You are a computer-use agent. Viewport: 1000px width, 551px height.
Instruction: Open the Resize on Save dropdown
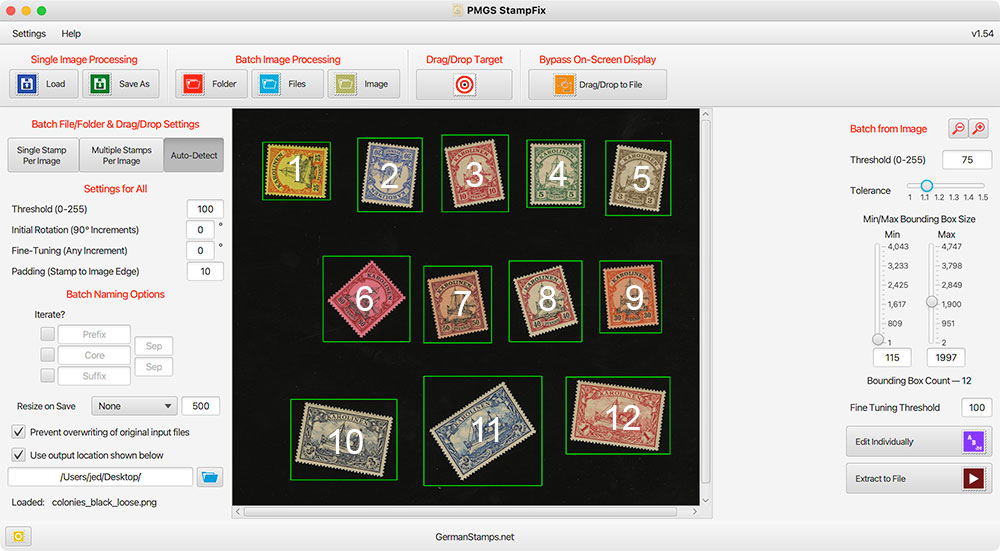(134, 406)
